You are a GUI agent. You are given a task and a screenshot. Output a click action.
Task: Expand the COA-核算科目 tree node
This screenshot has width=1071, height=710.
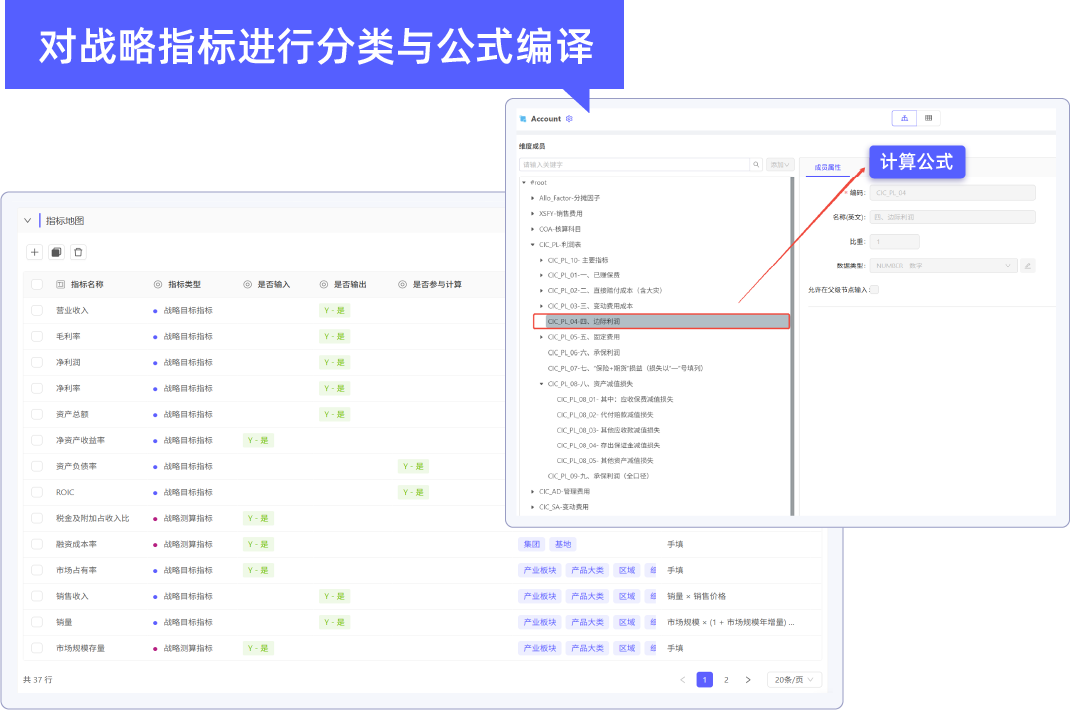(533, 229)
